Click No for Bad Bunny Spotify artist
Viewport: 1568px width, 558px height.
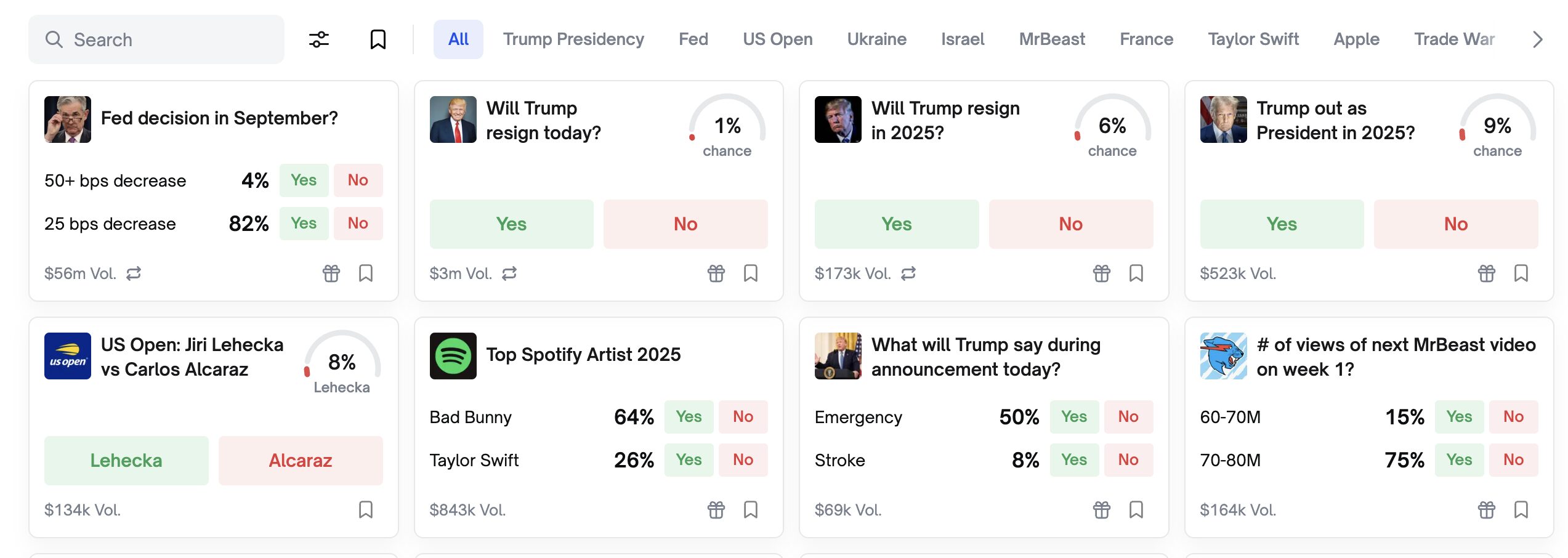(x=743, y=417)
